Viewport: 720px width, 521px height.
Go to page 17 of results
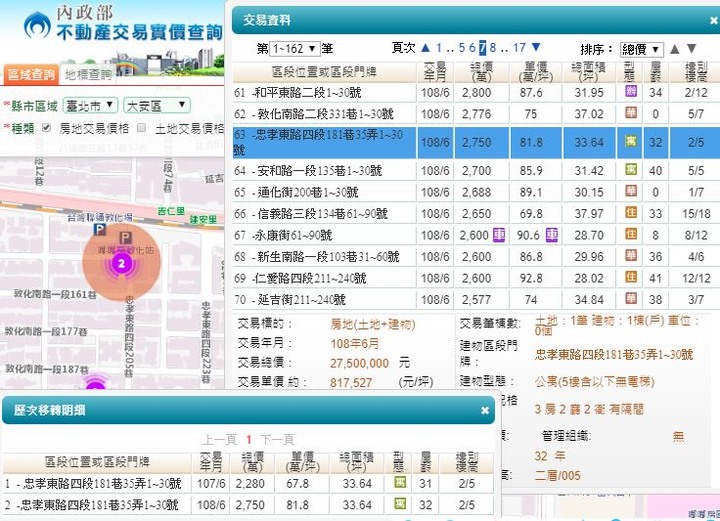[x=519, y=47]
